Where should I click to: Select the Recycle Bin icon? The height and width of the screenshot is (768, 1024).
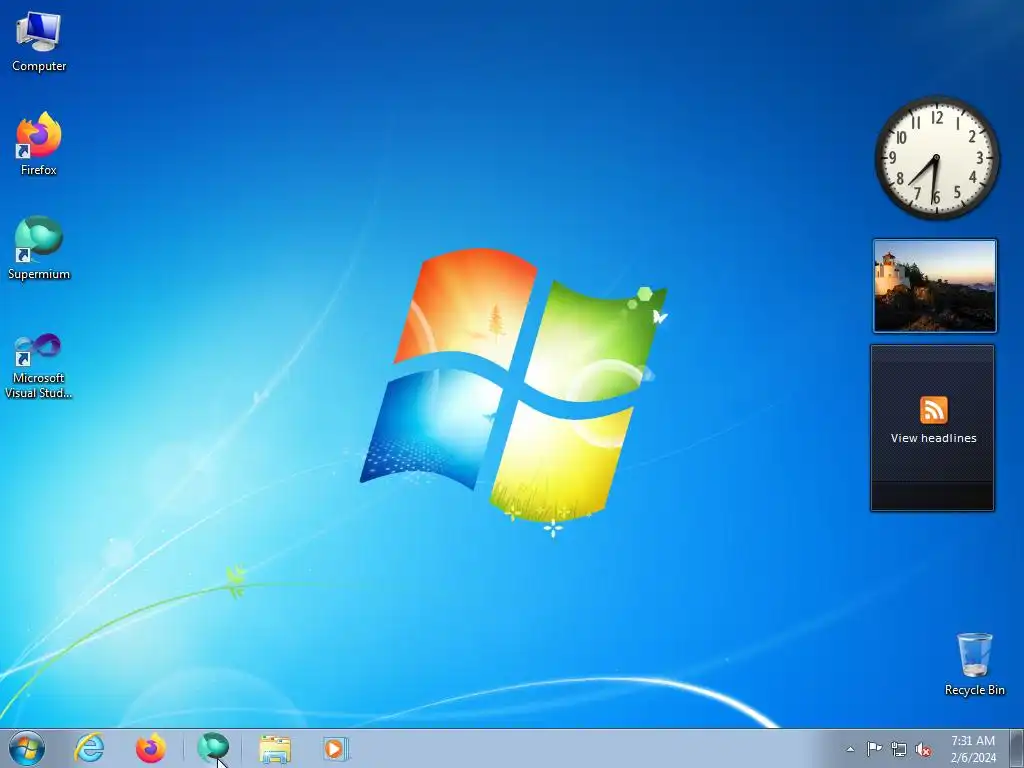[974, 664]
